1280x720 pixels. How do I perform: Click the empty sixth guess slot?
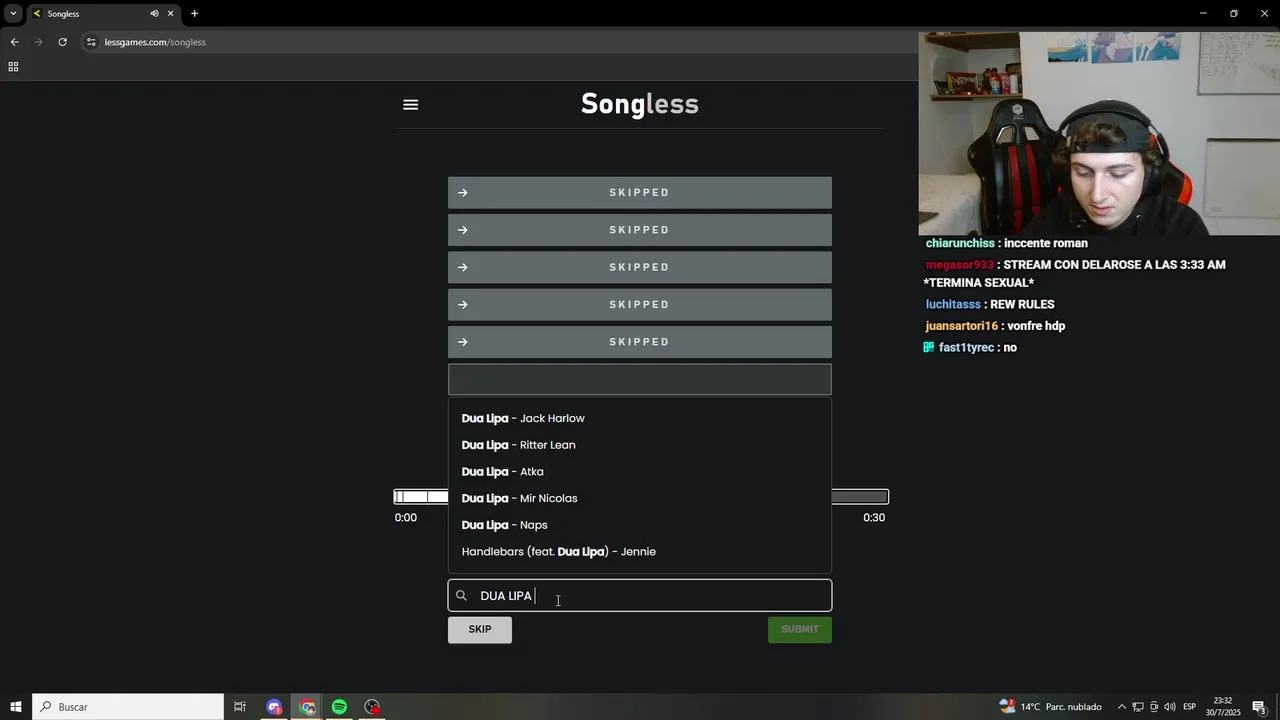click(x=640, y=379)
